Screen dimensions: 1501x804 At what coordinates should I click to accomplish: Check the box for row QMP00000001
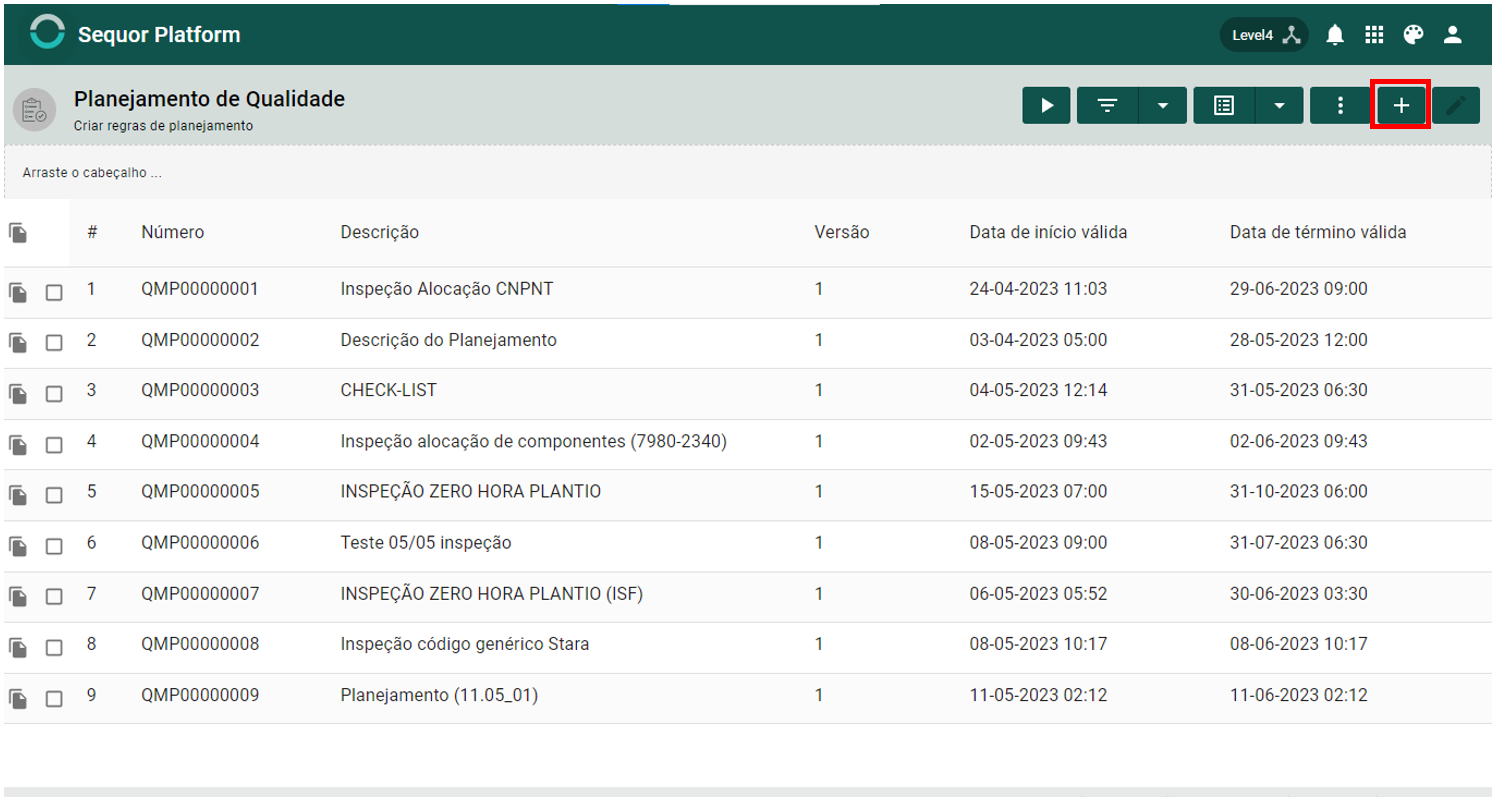coord(54,292)
